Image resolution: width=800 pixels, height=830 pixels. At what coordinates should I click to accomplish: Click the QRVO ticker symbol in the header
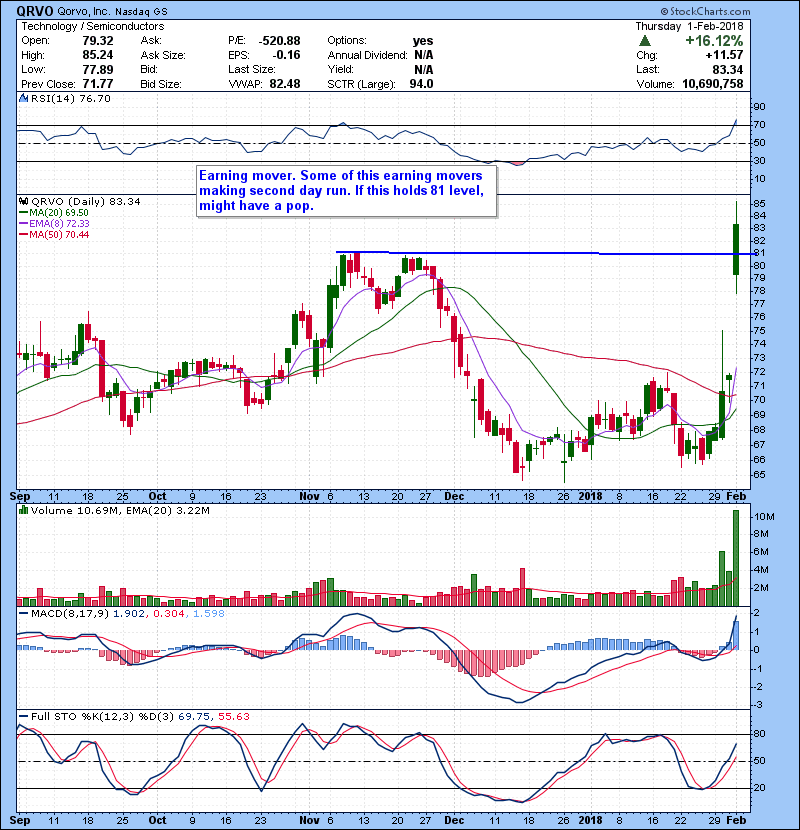pyautogui.click(x=34, y=11)
